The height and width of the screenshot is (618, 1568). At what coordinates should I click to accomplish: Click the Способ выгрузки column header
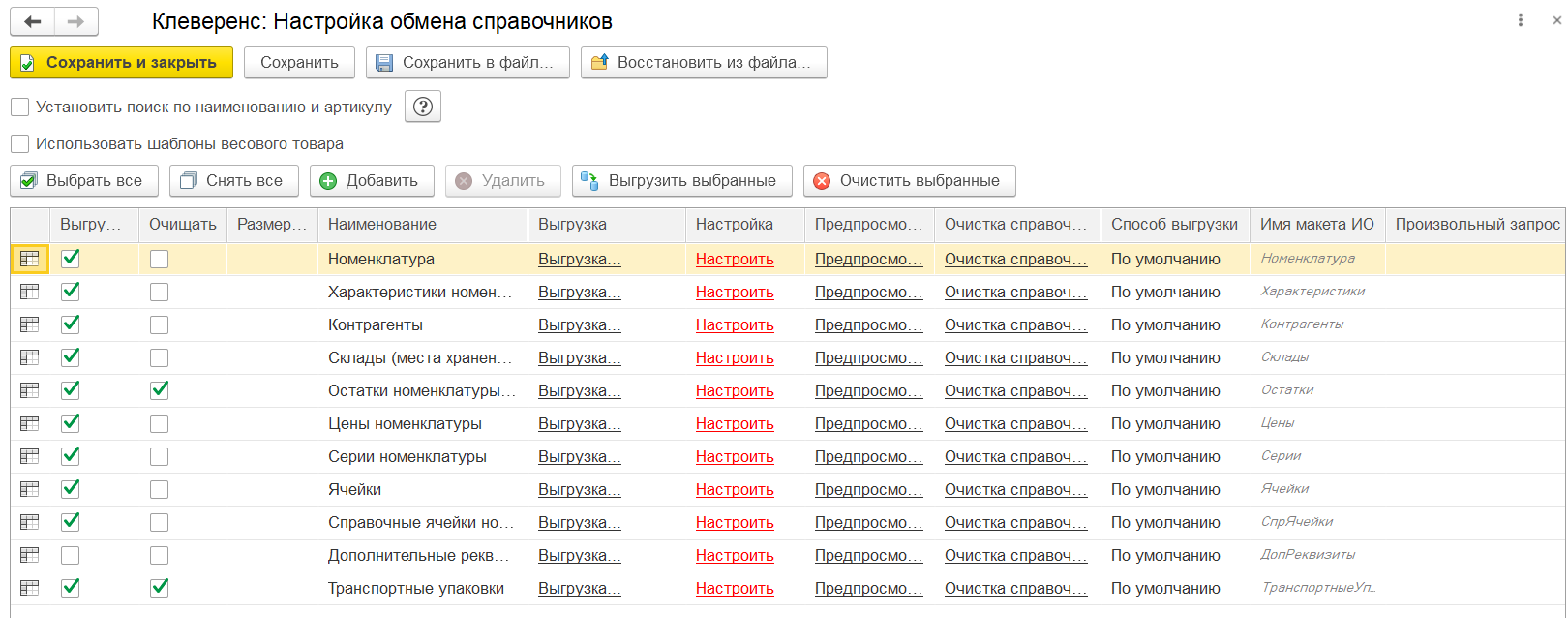tap(1175, 224)
